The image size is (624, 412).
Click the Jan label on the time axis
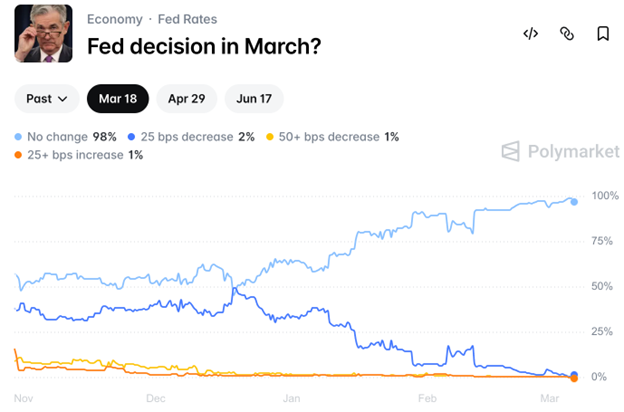pos(291,397)
